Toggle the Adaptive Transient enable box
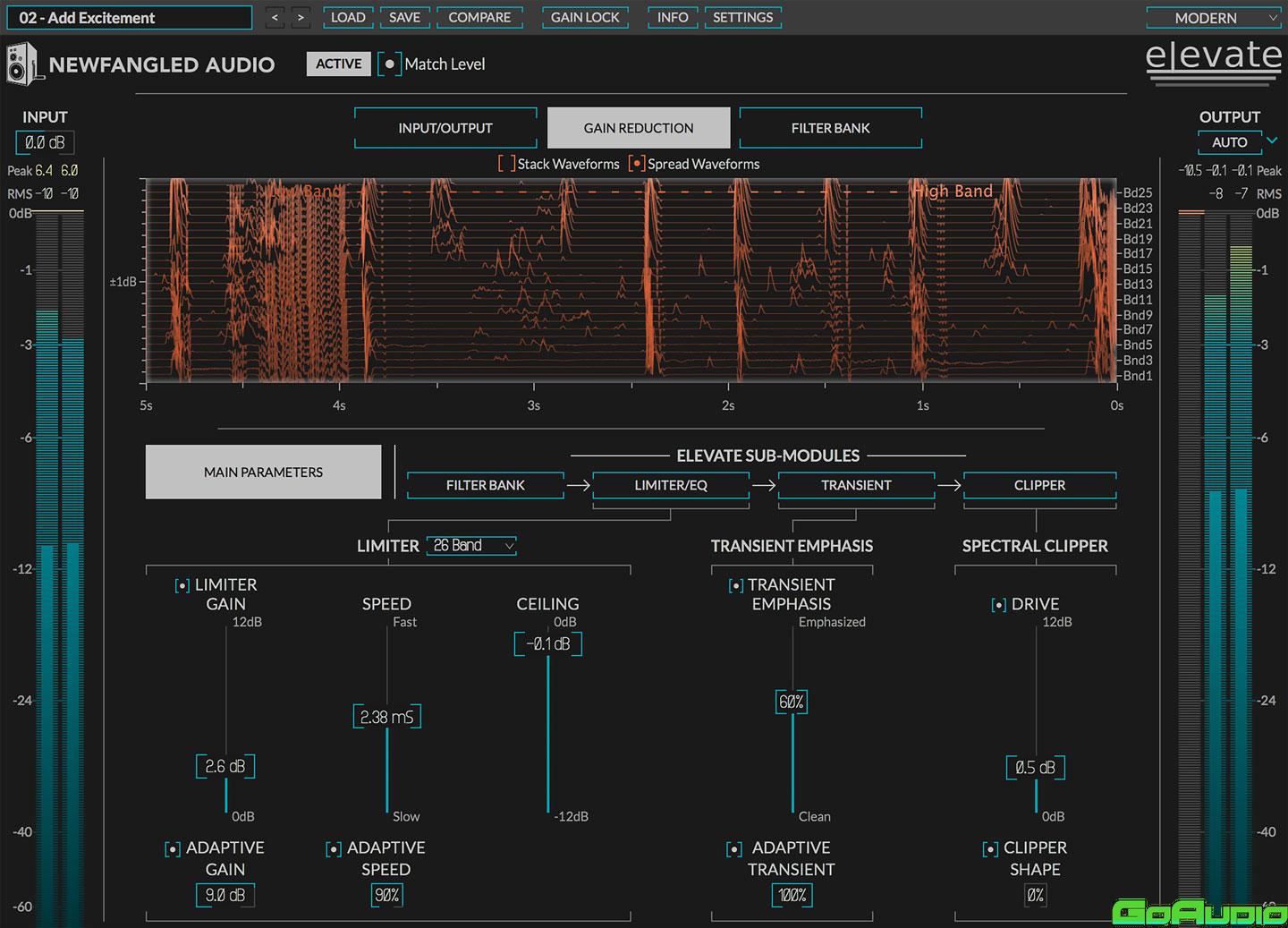The image size is (1288, 928). (734, 848)
